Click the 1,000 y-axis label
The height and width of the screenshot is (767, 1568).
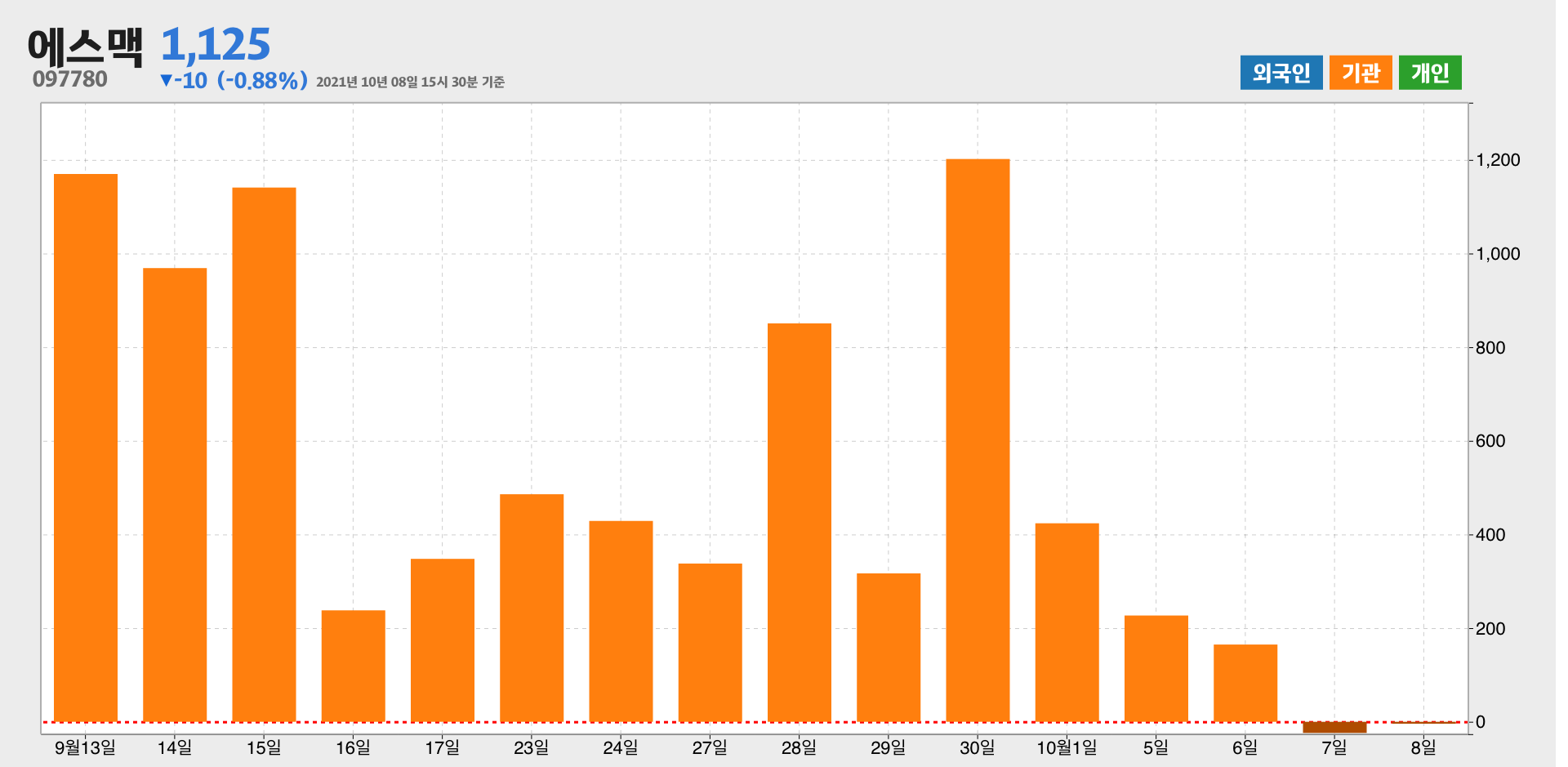(1499, 254)
